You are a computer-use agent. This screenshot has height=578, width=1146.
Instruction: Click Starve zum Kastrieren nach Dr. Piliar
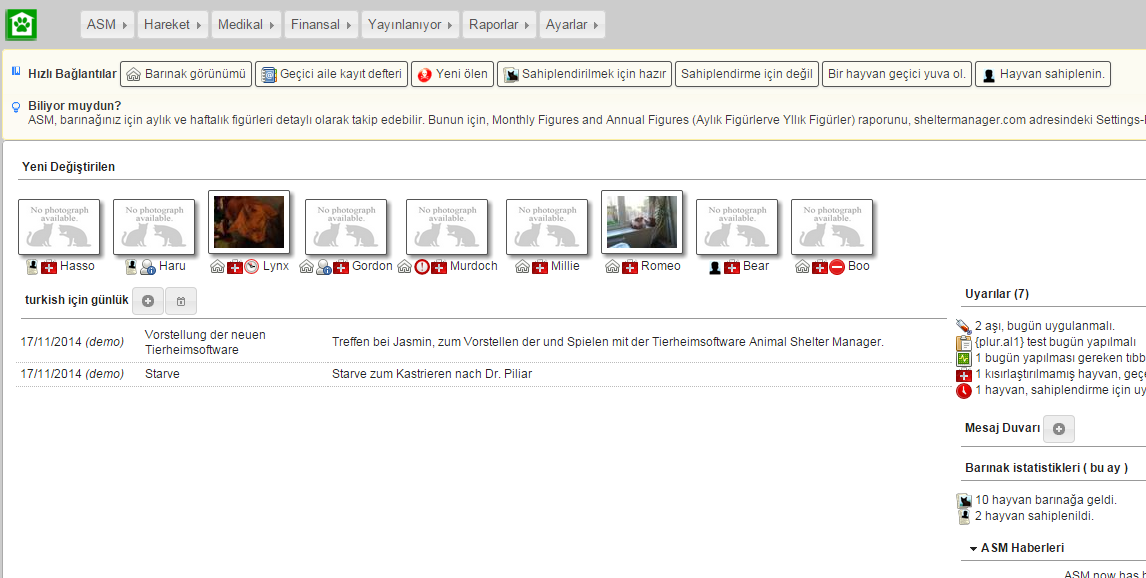click(x=432, y=374)
